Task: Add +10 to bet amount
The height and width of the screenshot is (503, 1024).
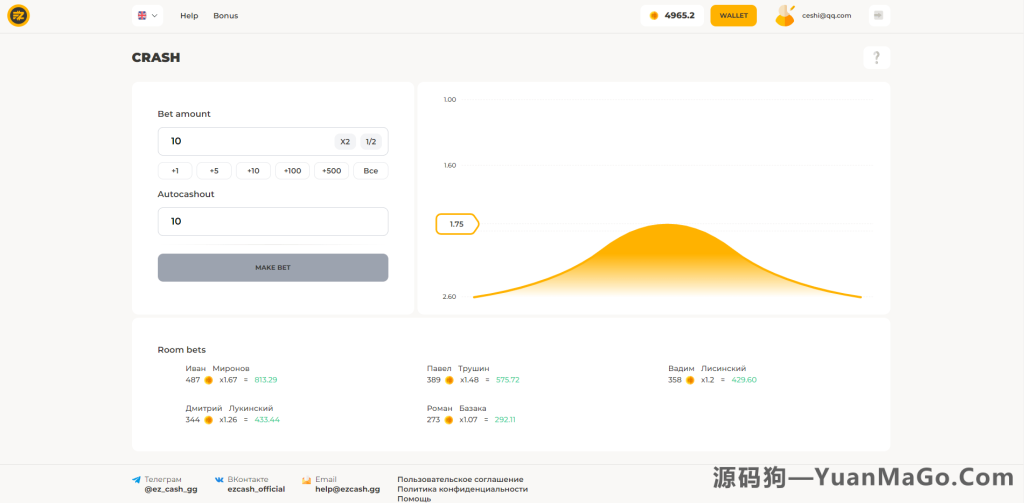Action: pyautogui.click(x=253, y=170)
